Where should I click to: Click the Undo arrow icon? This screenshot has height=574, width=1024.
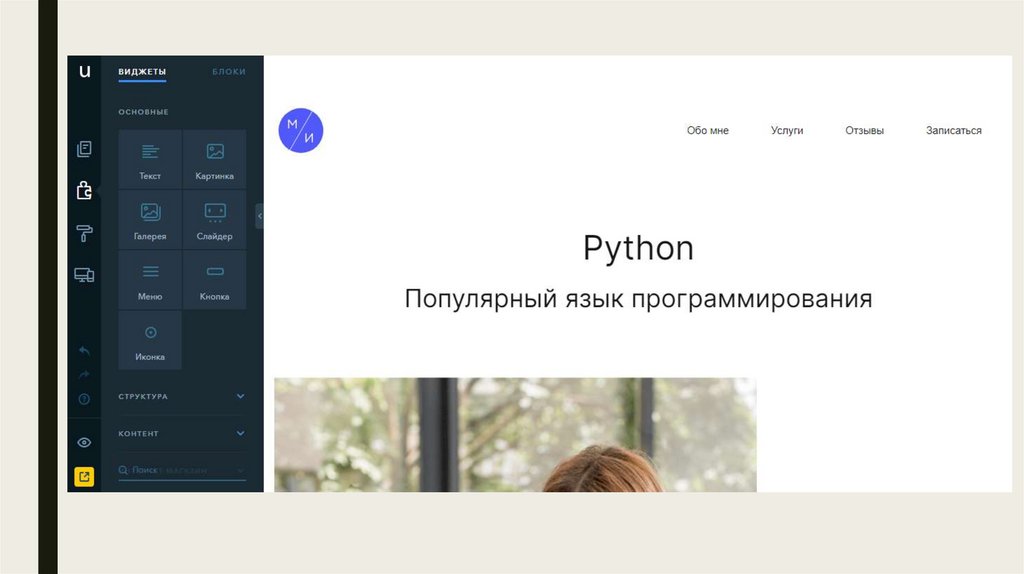point(84,351)
